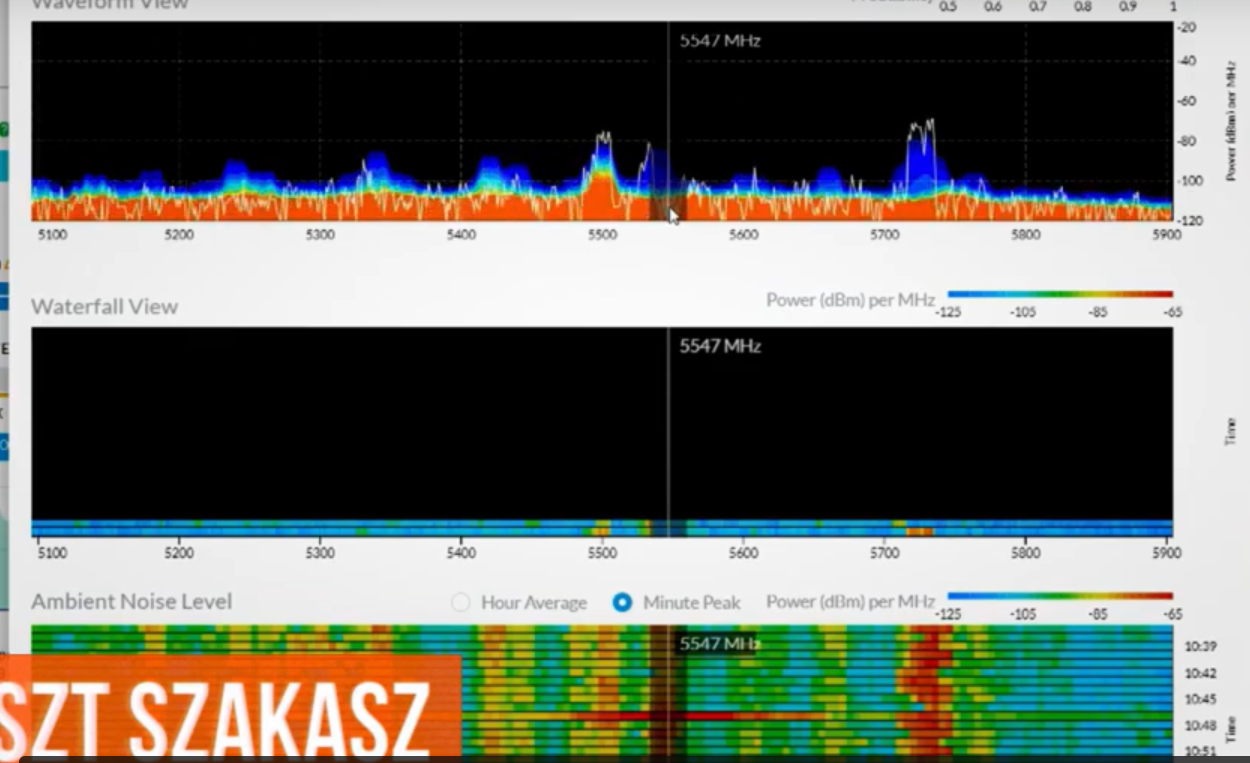This screenshot has height=763, width=1250.
Task: Click 5400 on the Waterfall frequency axis
Action: pos(461,553)
